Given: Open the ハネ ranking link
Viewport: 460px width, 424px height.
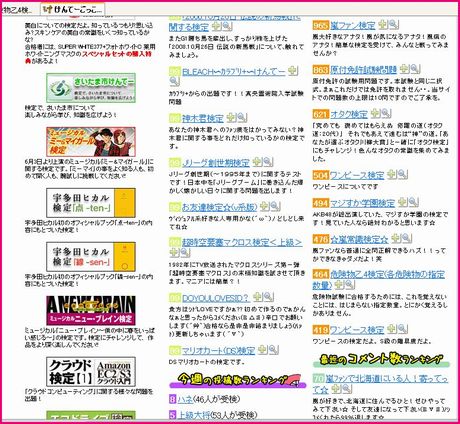Looking at the screenshot, I should 185,399.
